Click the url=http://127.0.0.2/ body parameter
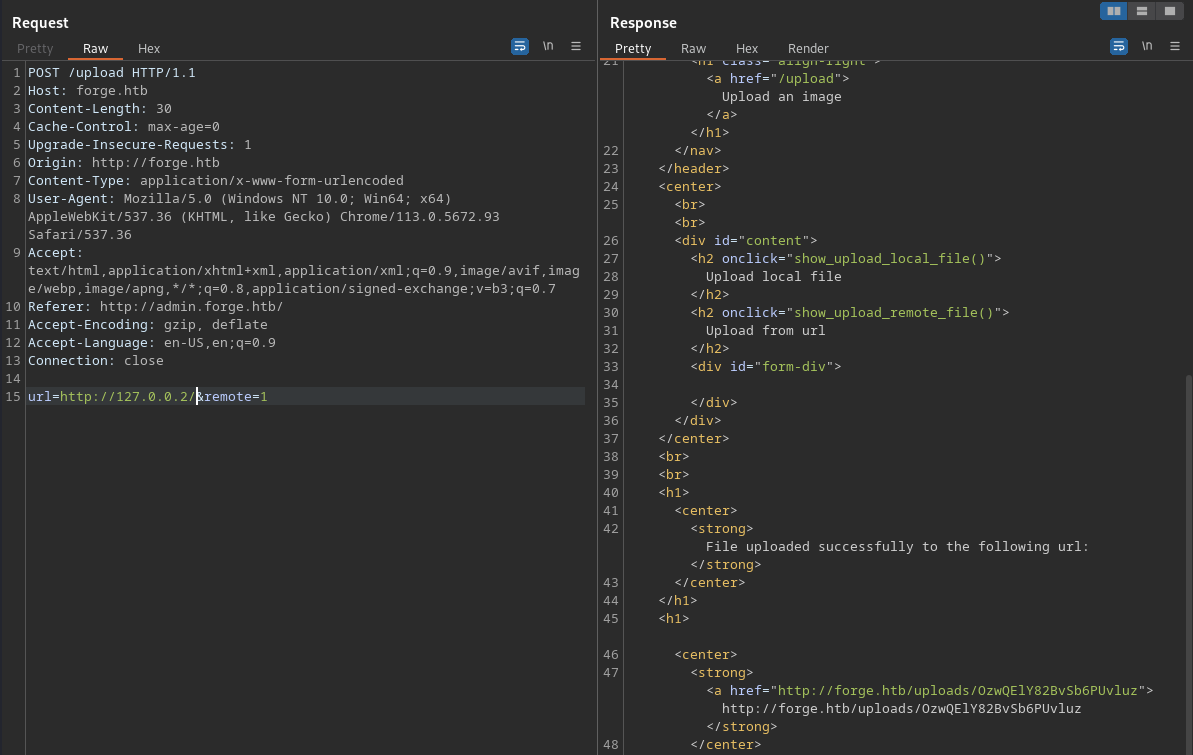 click(x=112, y=397)
